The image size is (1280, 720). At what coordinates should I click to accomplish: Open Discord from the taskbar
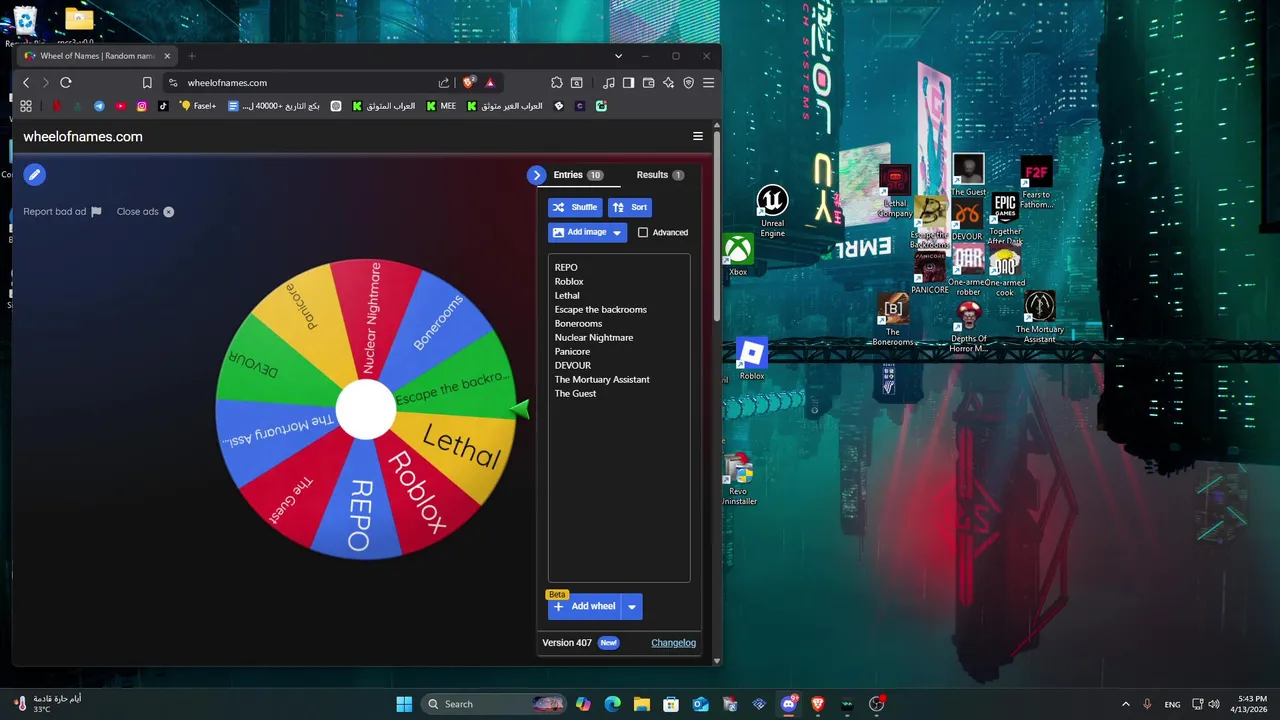click(x=789, y=704)
